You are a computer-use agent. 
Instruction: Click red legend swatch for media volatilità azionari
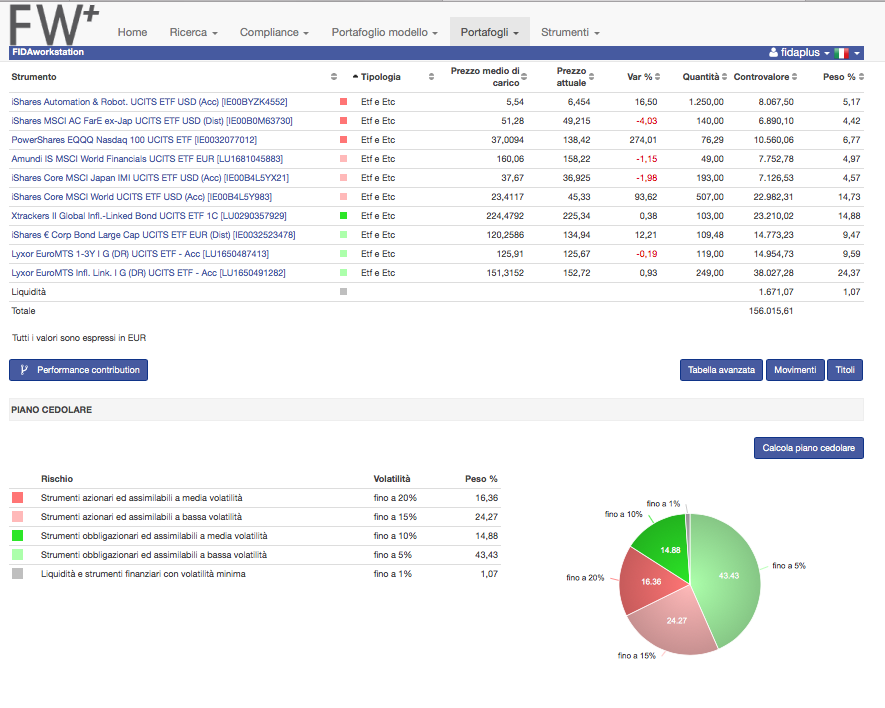[x=17, y=497]
